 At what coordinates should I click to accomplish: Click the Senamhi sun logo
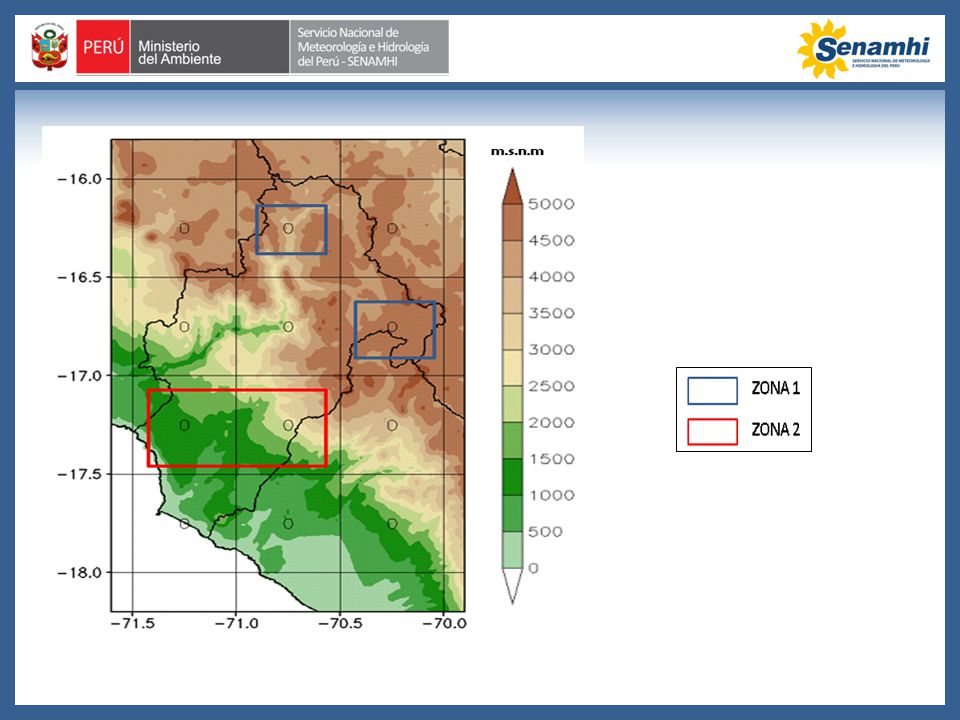pos(863,48)
